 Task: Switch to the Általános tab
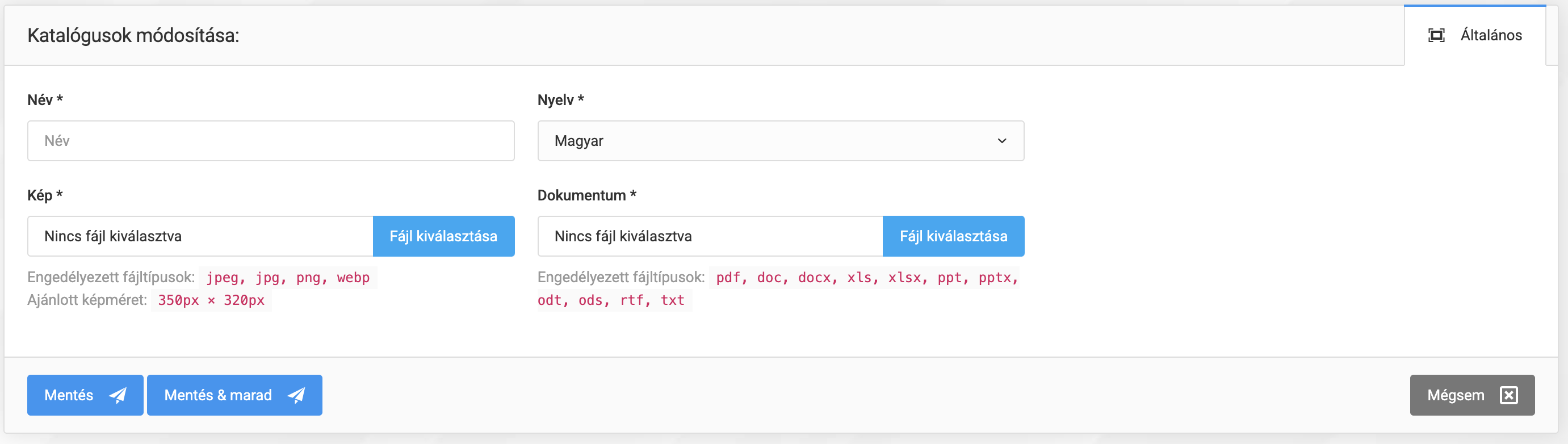[x=1490, y=35]
